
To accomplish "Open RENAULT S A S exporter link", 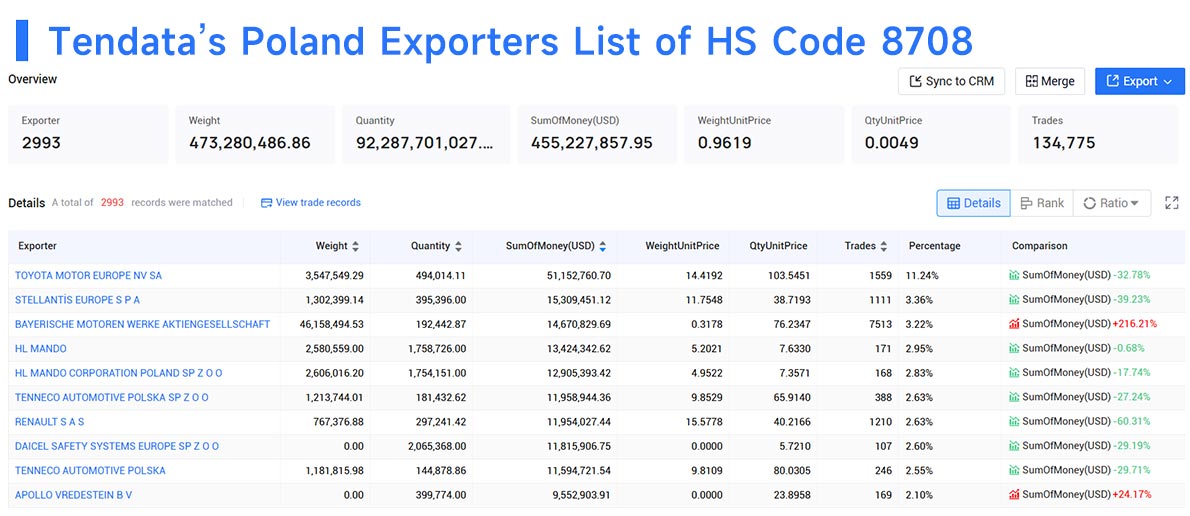I will (x=49, y=422).
